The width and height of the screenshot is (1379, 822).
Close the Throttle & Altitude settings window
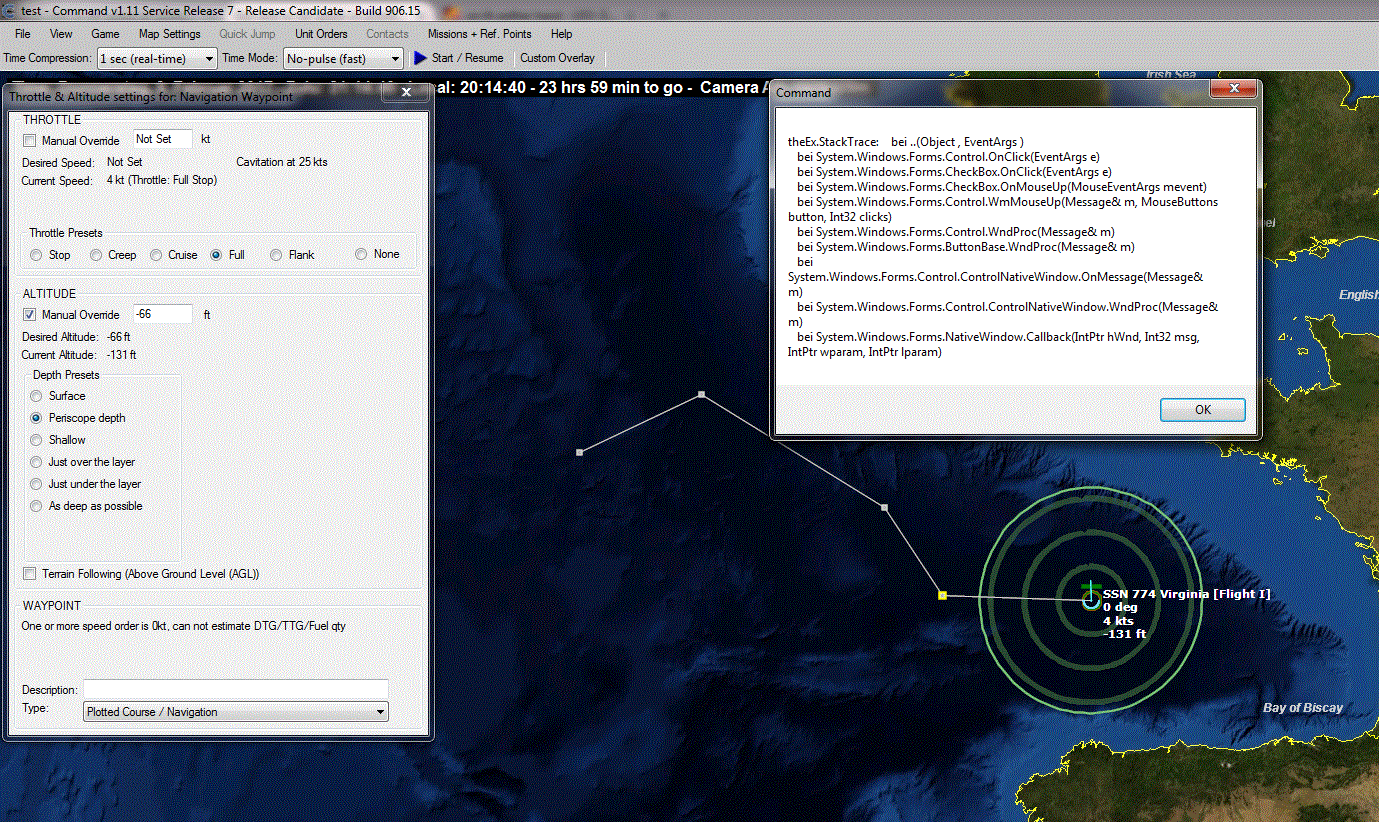(x=406, y=92)
